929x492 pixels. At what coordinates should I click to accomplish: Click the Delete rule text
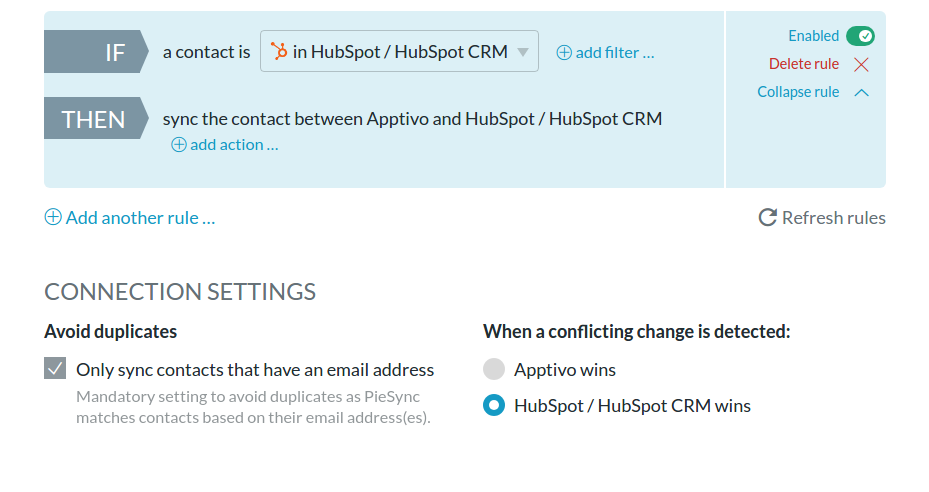point(804,64)
